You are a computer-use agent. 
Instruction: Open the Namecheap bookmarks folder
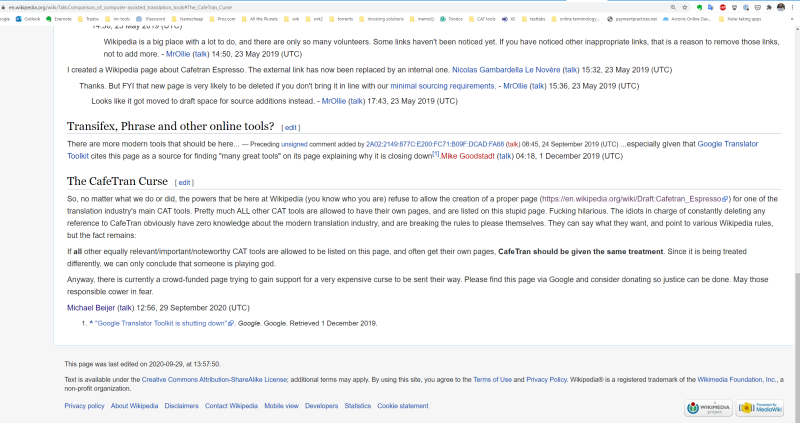(187, 19)
